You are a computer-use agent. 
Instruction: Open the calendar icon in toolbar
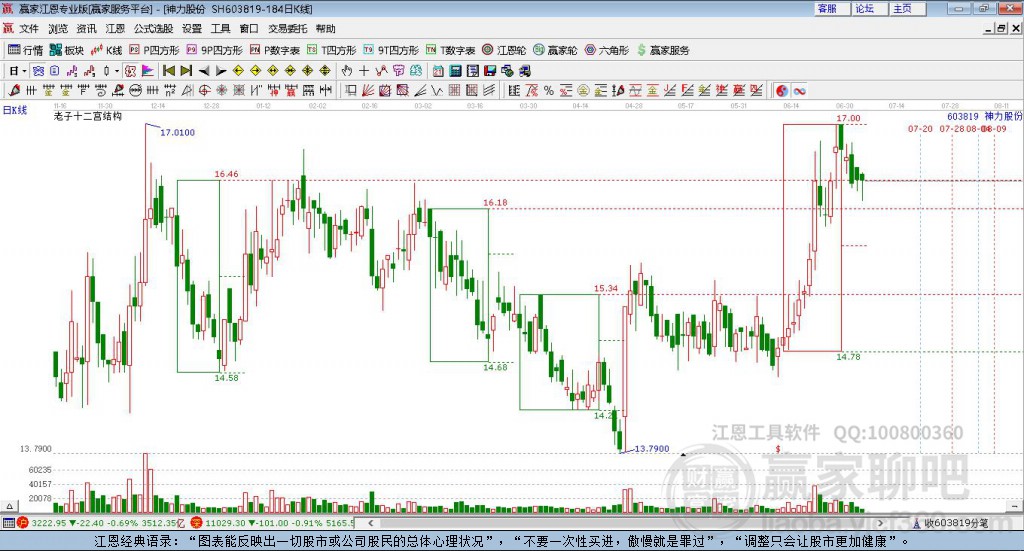pos(438,71)
